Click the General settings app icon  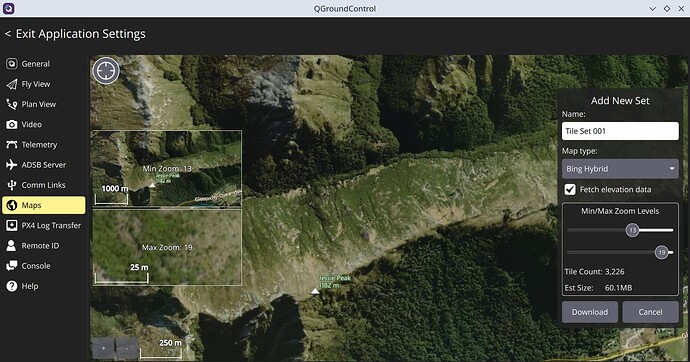(x=11, y=64)
